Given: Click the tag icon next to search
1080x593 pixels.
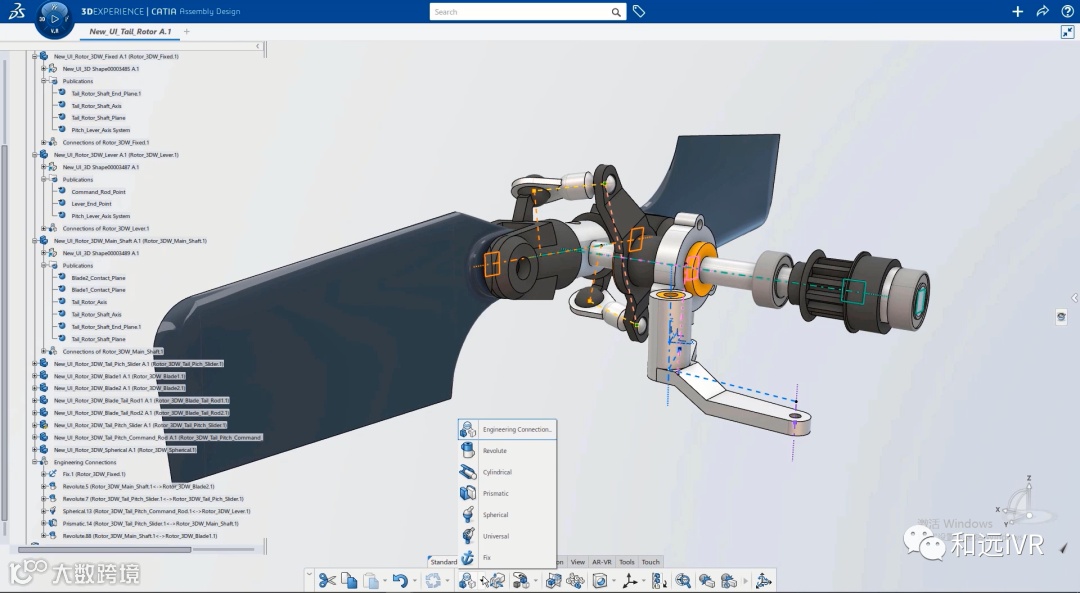Looking at the screenshot, I should tap(639, 12).
